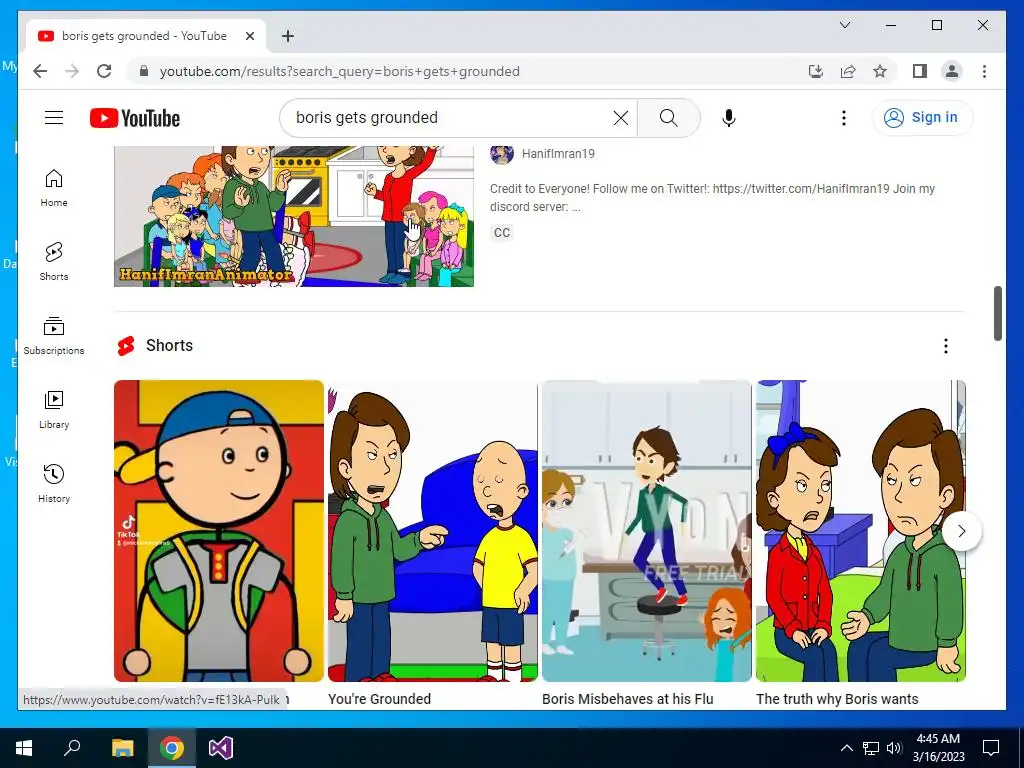Show next Shorts with arrow

coord(961,532)
